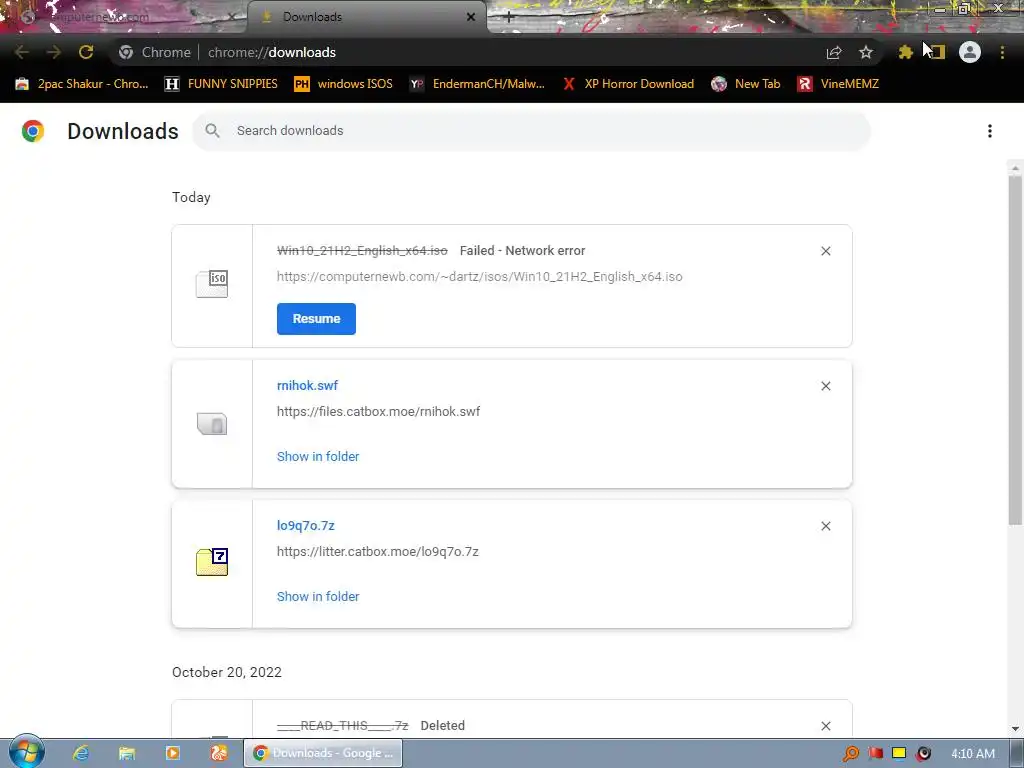Remove lo9q7o.7z entry from list
1024x768 pixels.
pos(825,526)
